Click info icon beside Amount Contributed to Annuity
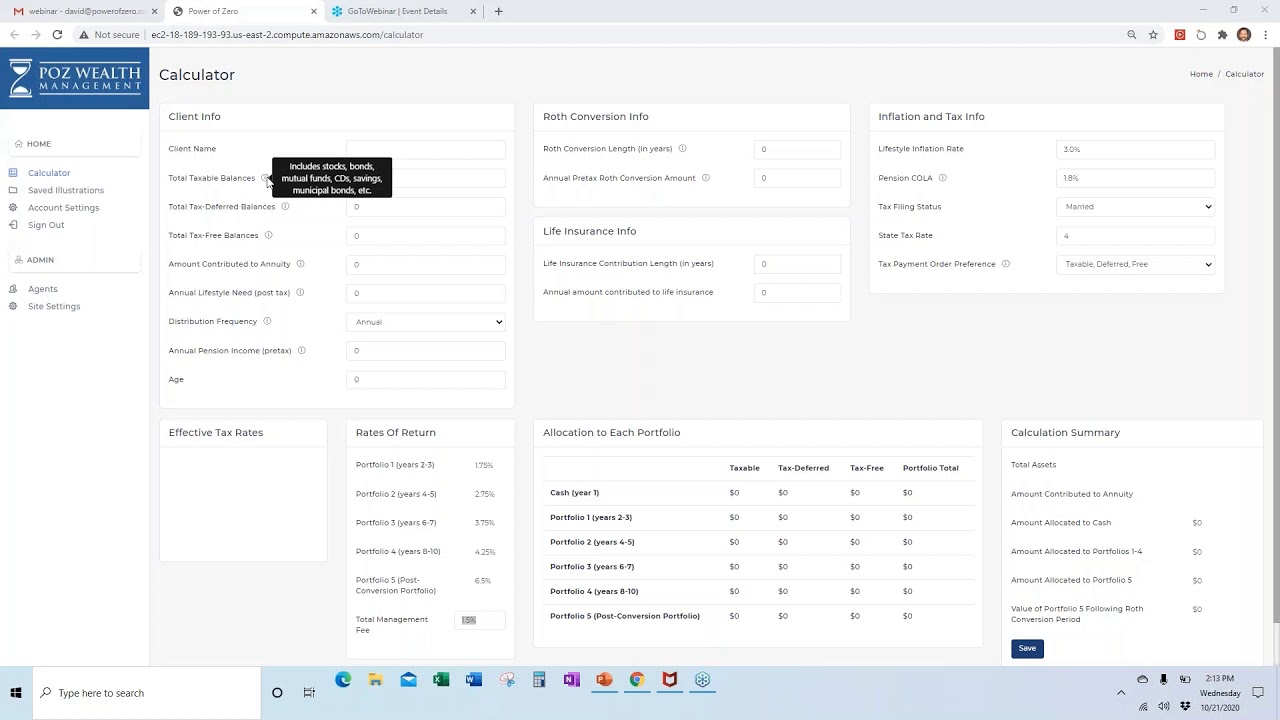Screen dimensions: 1280x720 click(x=300, y=264)
